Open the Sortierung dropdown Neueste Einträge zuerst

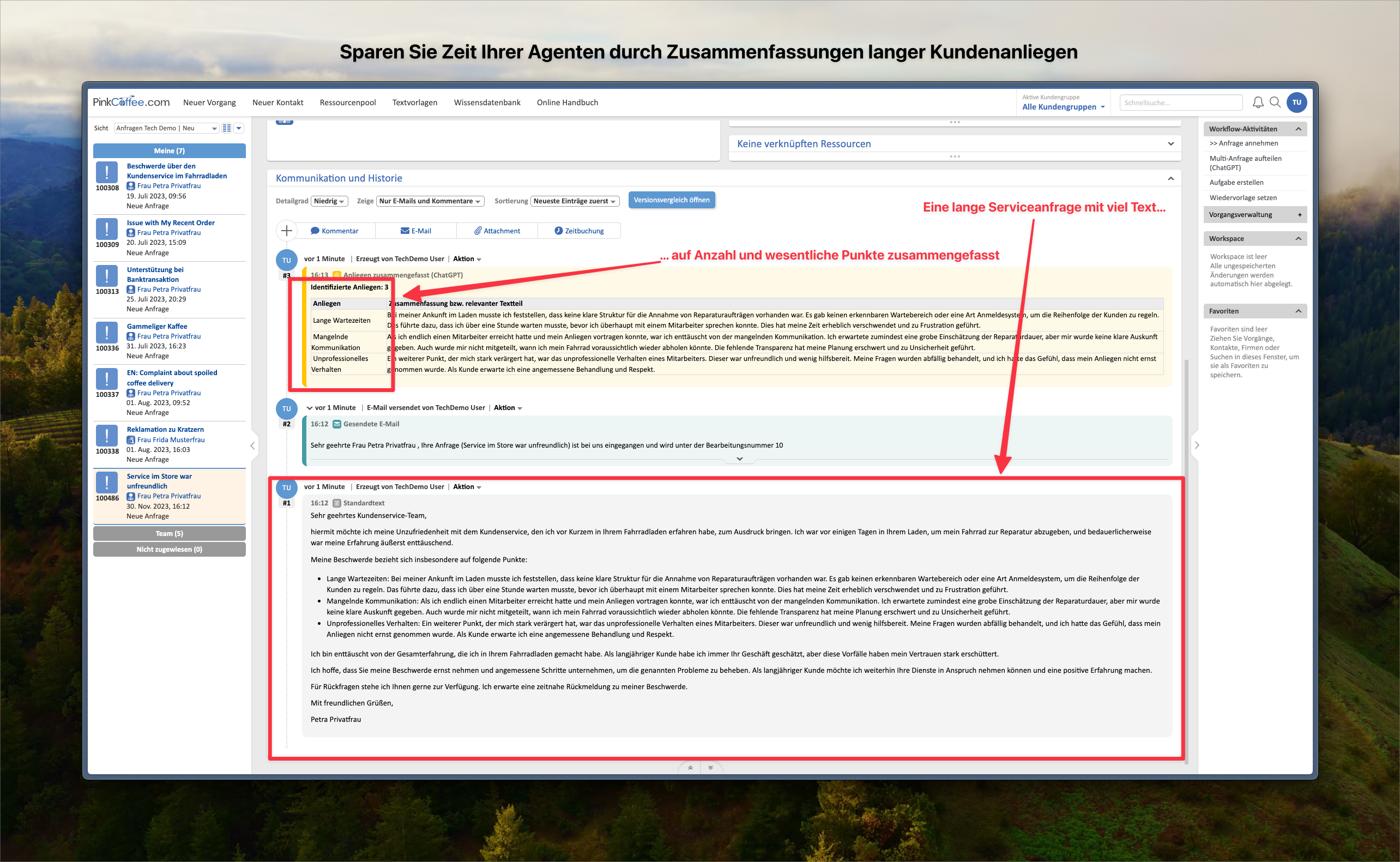click(574, 201)
